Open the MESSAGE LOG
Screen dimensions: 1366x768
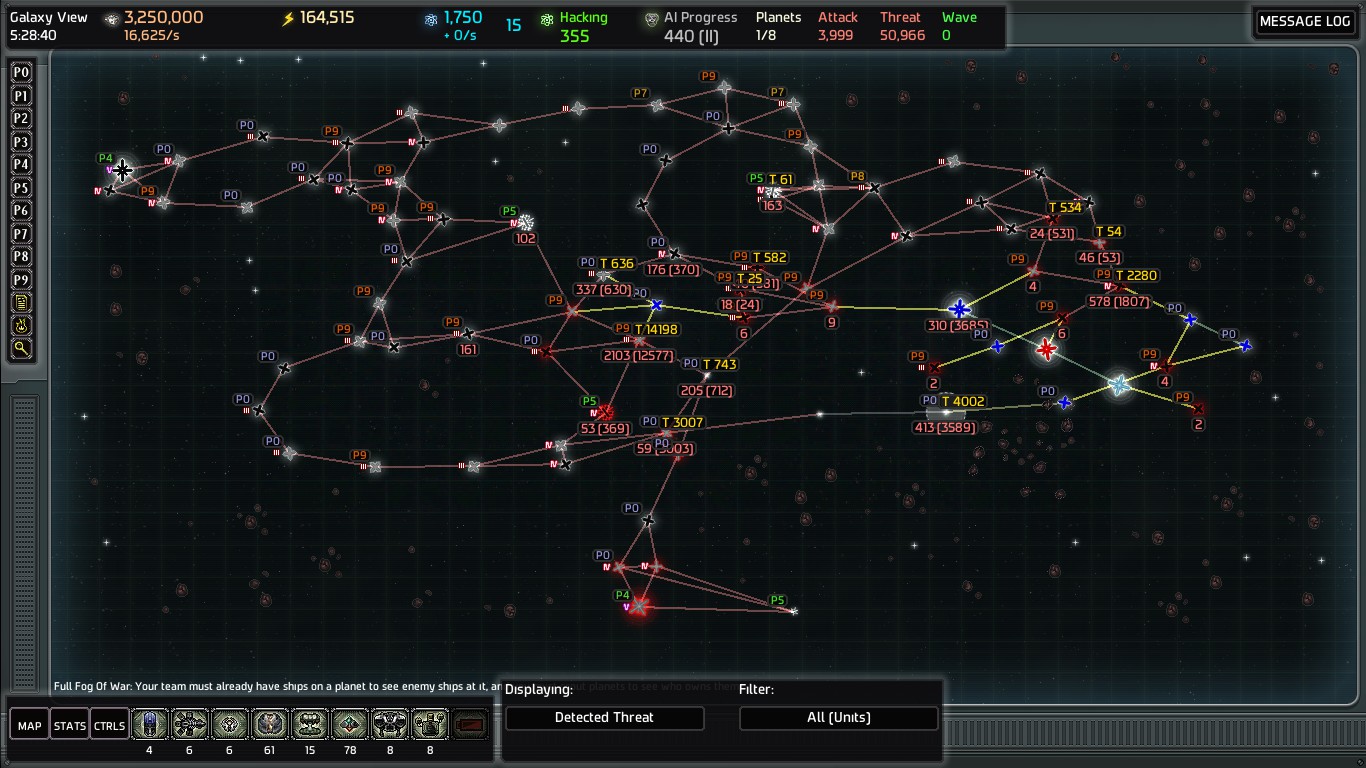click(1304, 22)
